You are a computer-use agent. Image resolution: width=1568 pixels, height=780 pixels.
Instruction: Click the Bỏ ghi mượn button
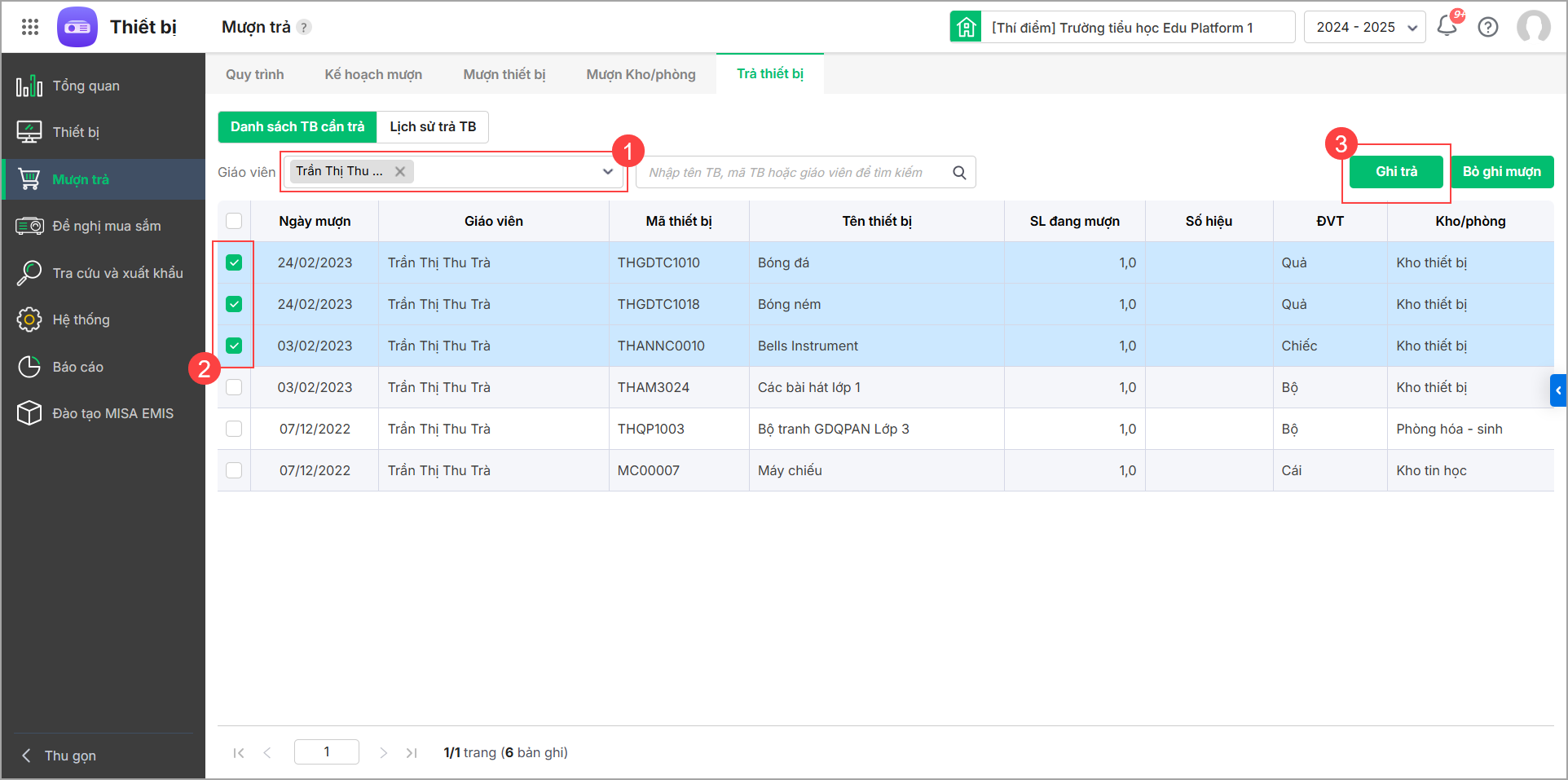(1502, 171)
